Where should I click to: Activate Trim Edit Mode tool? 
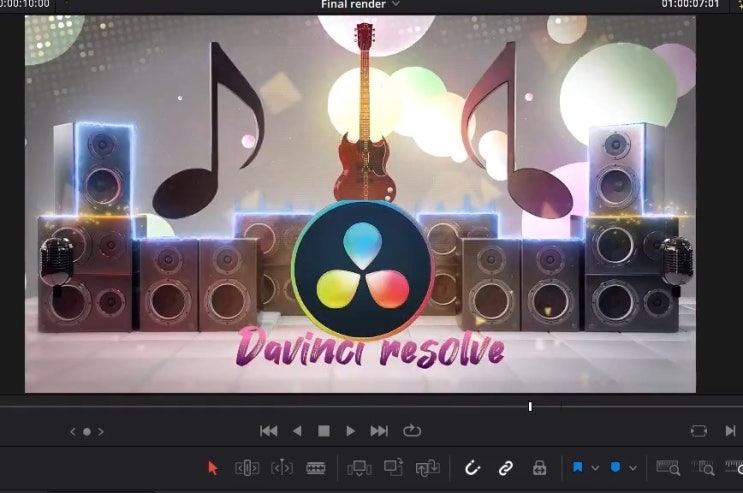coord(247,468)
